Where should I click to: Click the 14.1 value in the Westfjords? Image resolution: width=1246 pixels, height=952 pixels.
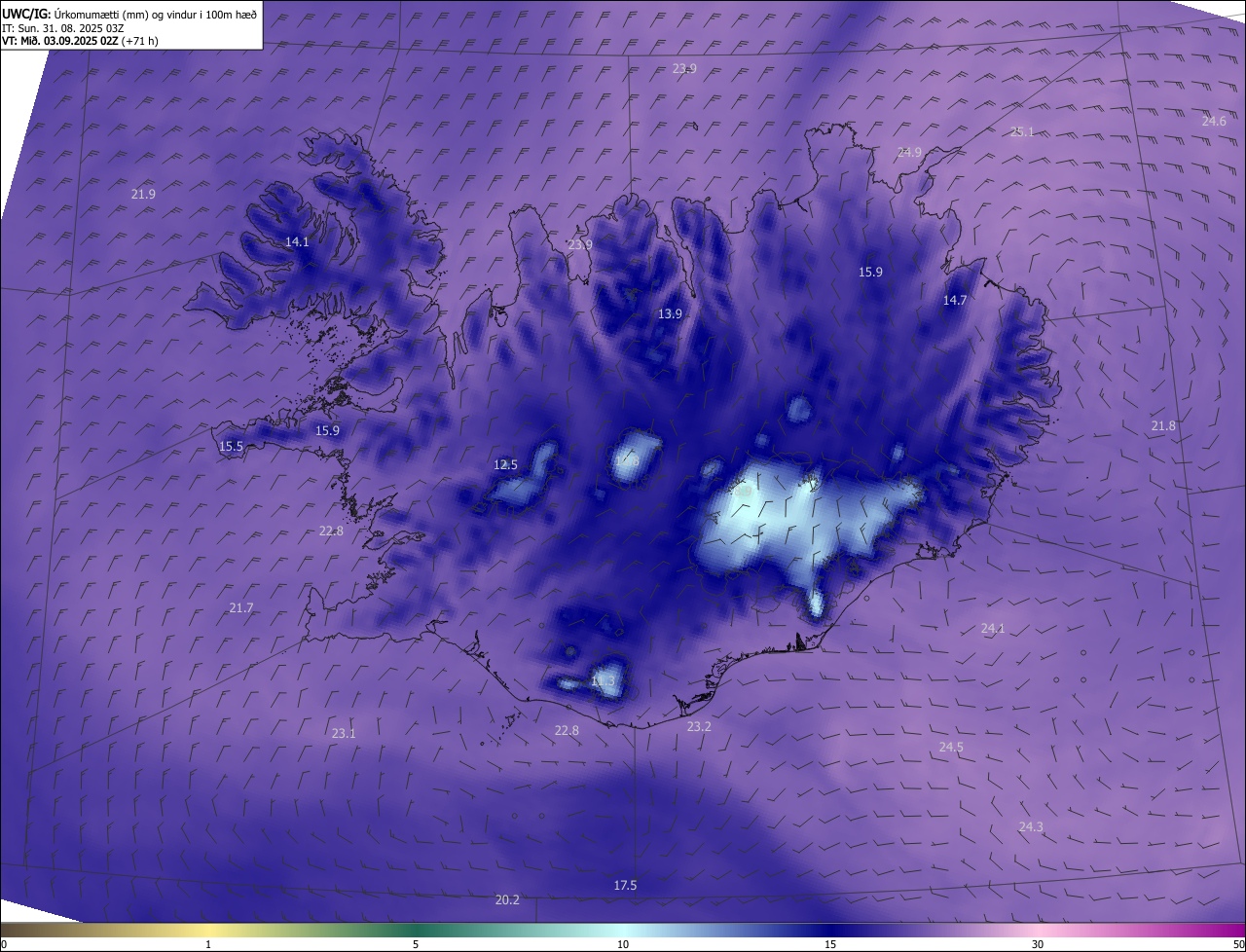297,241
